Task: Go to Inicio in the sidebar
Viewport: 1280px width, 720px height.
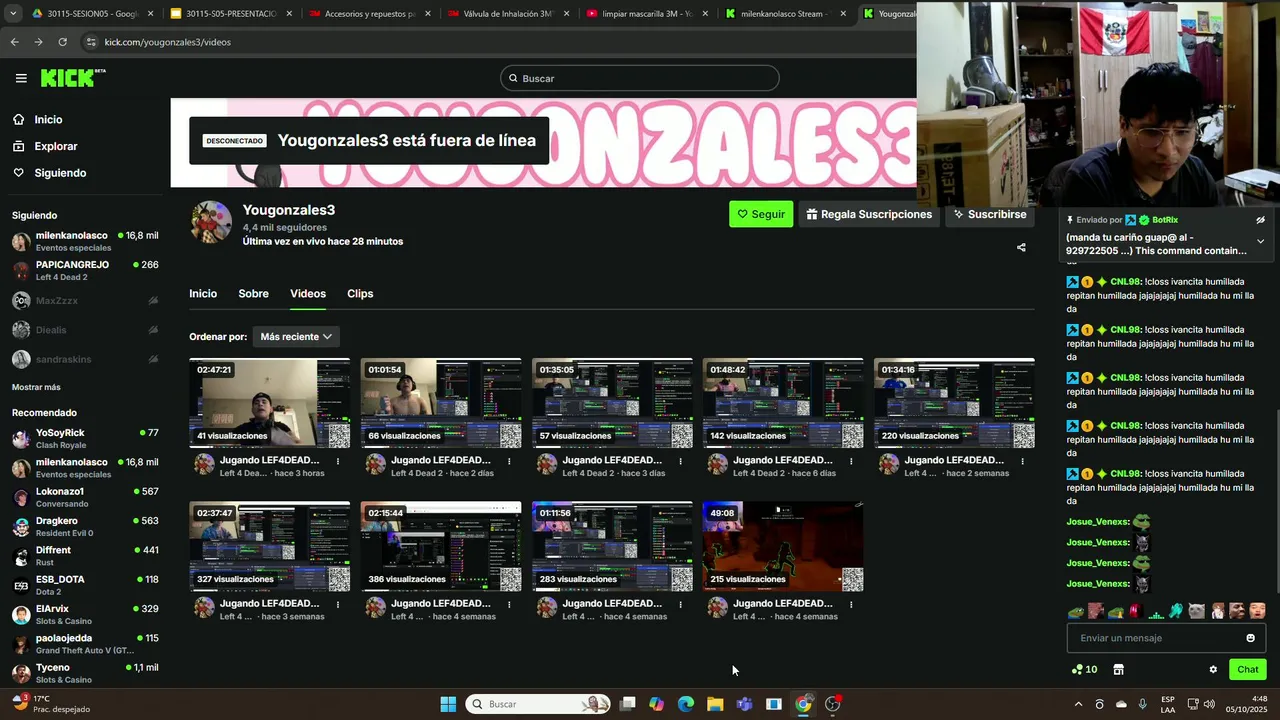Action: (48, 120)
